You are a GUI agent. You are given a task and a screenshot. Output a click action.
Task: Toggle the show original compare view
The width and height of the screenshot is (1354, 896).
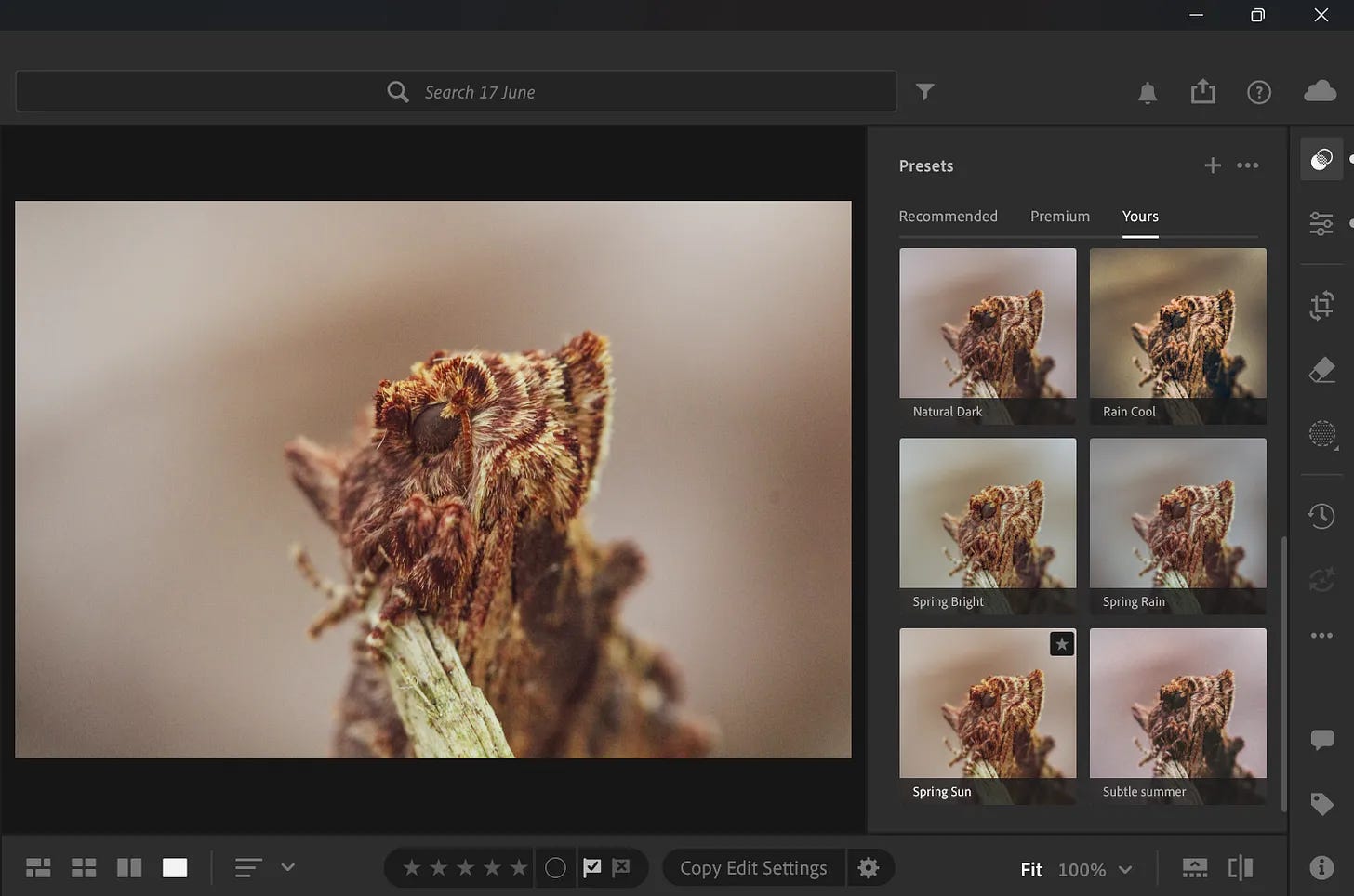[1241, 868]
